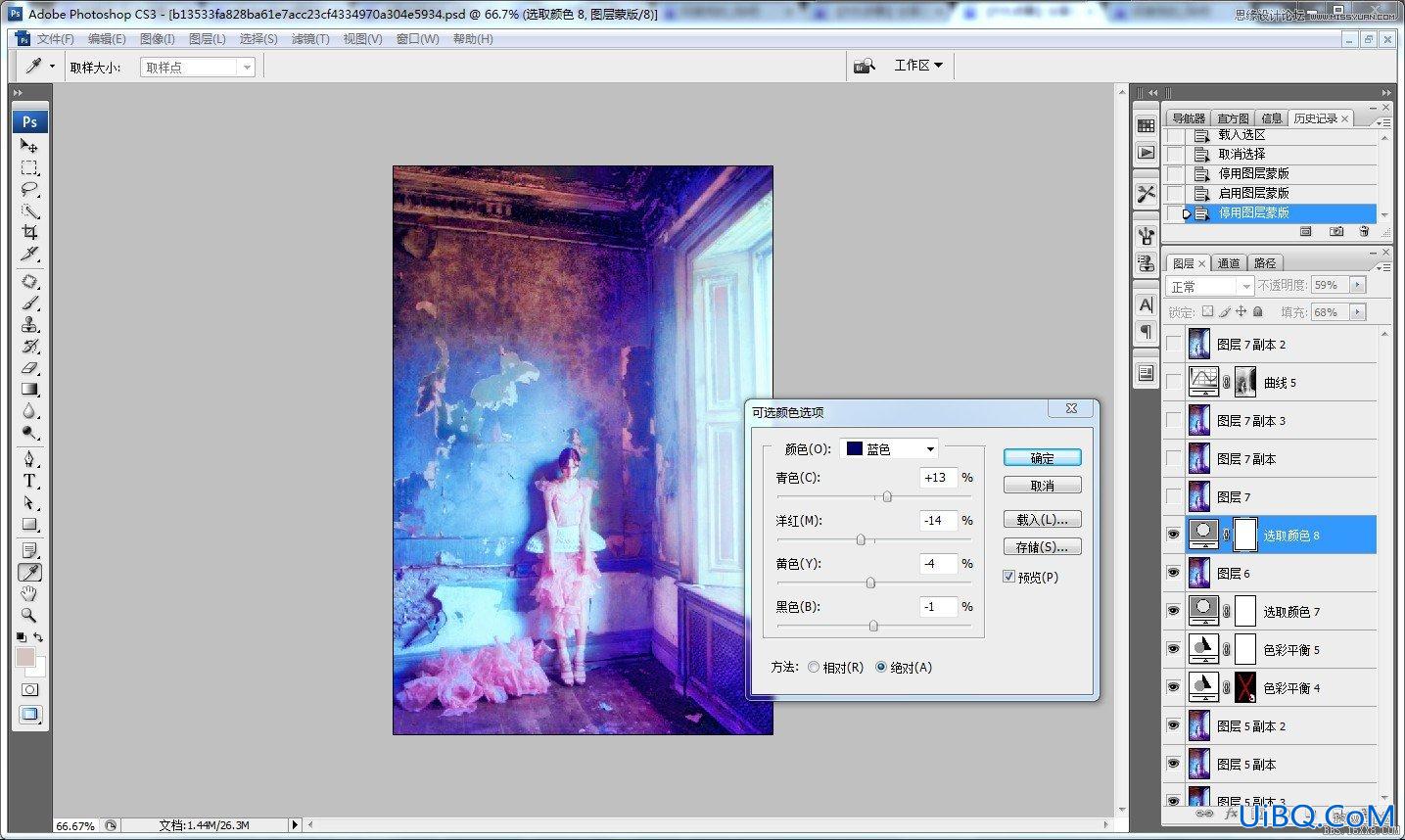Select the Crop tool
1405x840 pixels.
pyautogui.click(x=29, y=232)
